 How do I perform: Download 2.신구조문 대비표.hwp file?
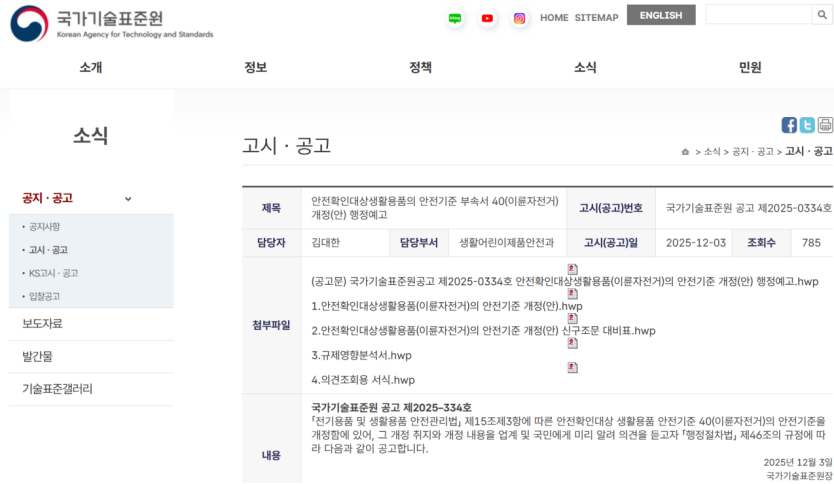[x=483, y=331]
